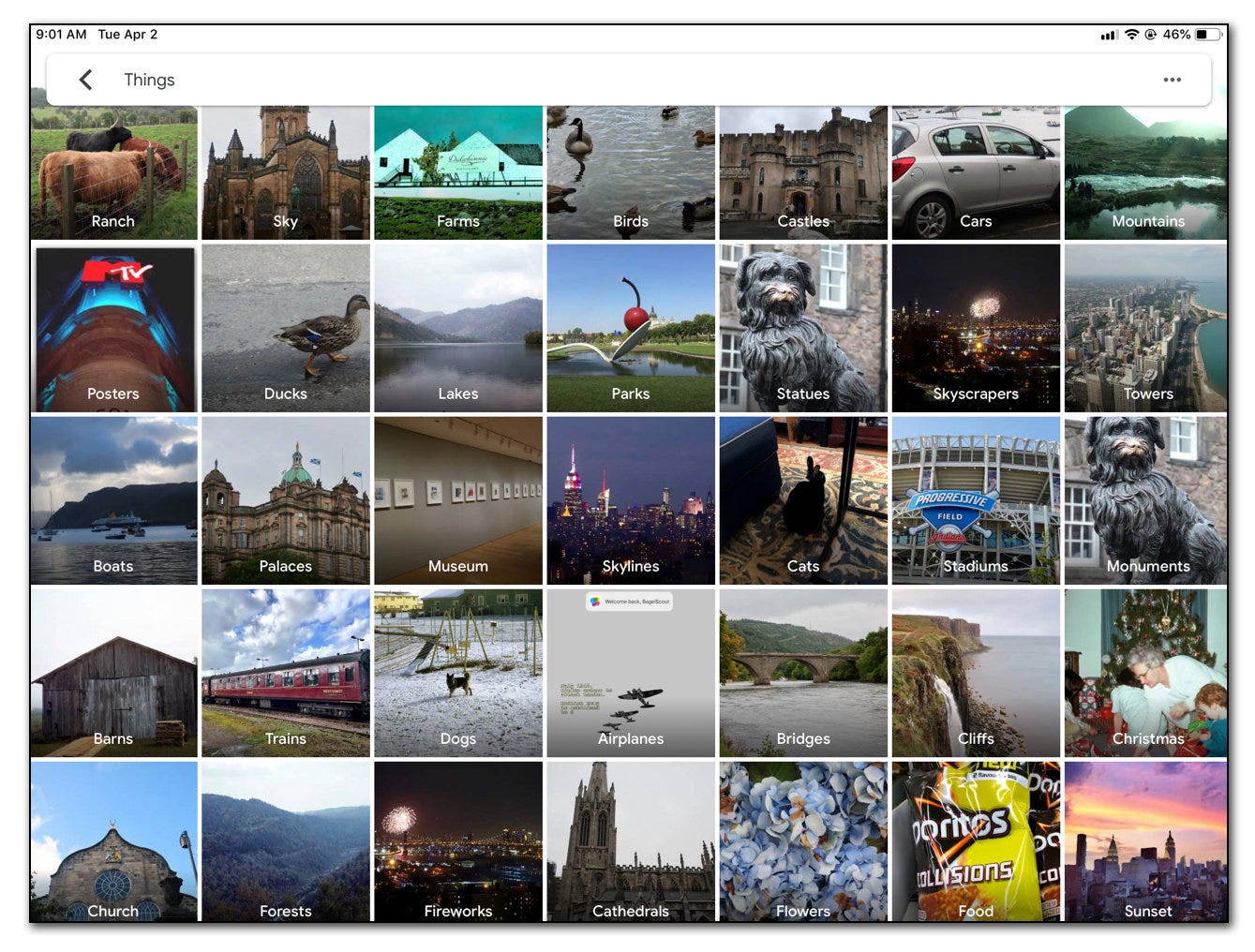This screenshot has width=1255, height=952.
Task: Open the Sky category
Action: coord(286,172)
